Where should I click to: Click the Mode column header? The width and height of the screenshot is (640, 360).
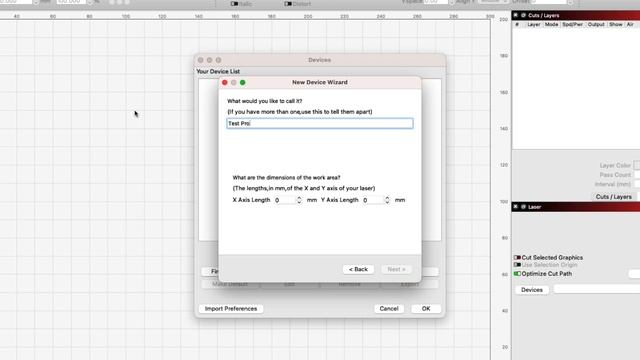[551, 24]
